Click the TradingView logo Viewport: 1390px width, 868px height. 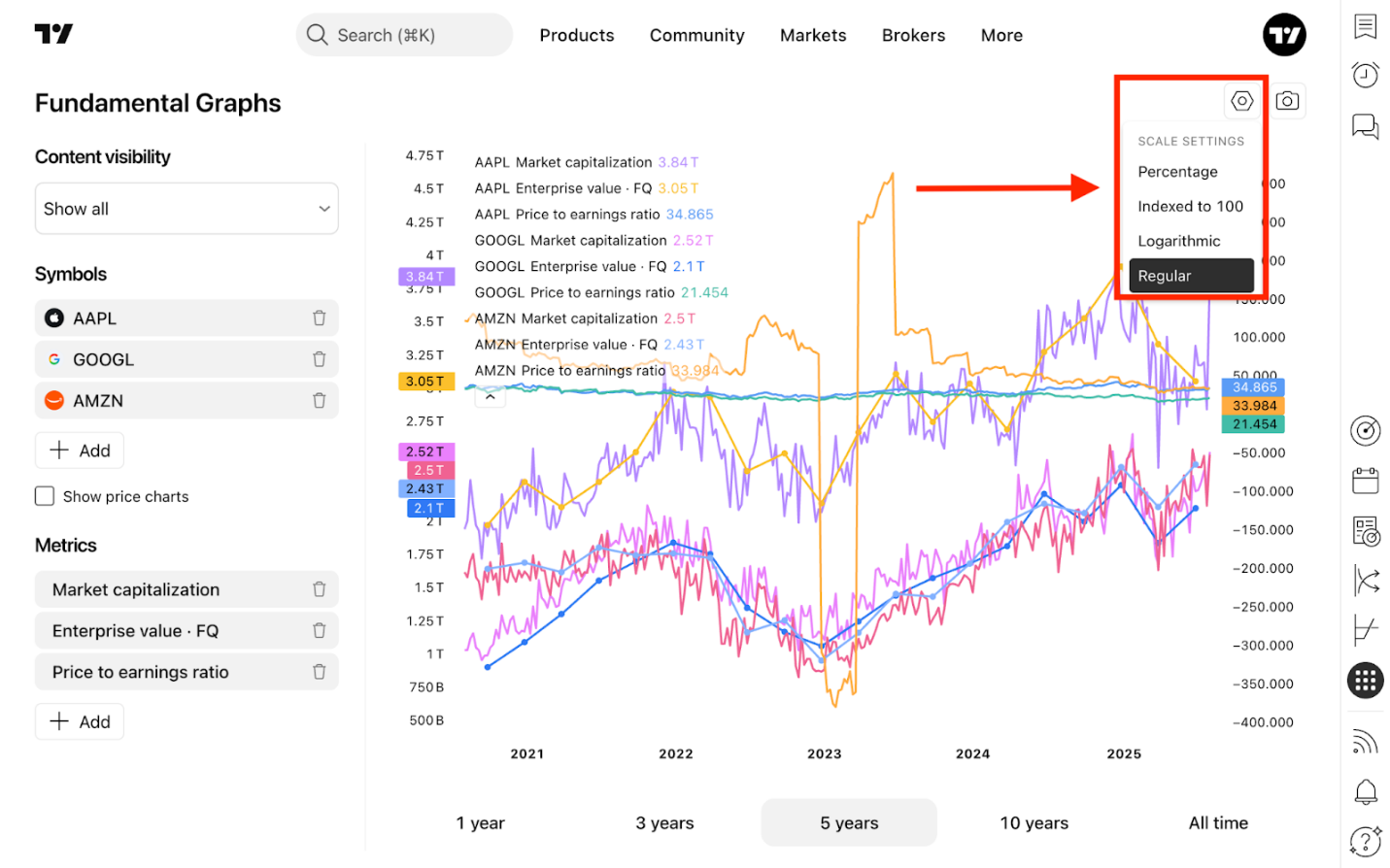click(53, 34)
